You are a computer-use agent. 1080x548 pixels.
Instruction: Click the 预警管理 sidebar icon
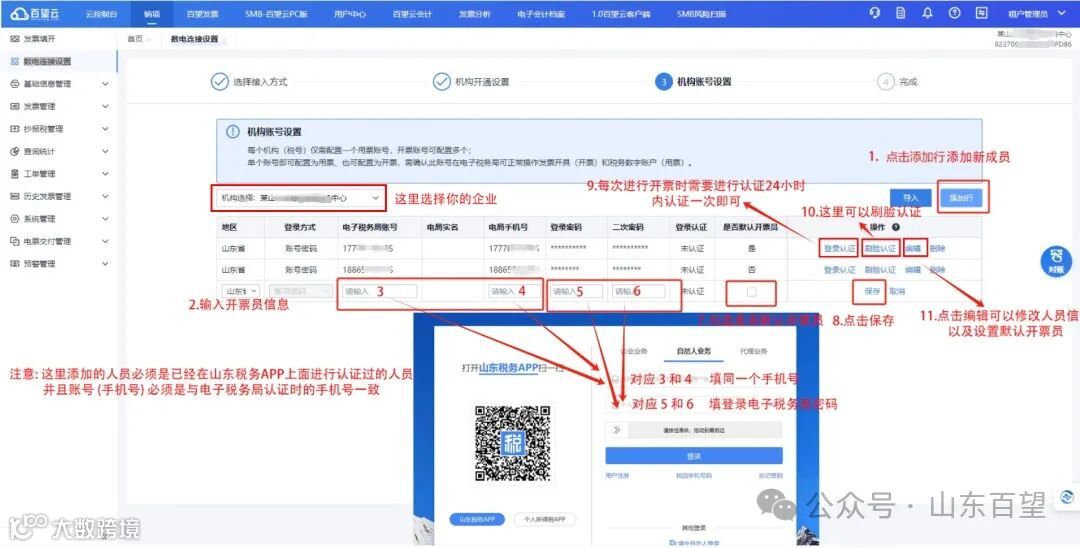tap(14, 264)
